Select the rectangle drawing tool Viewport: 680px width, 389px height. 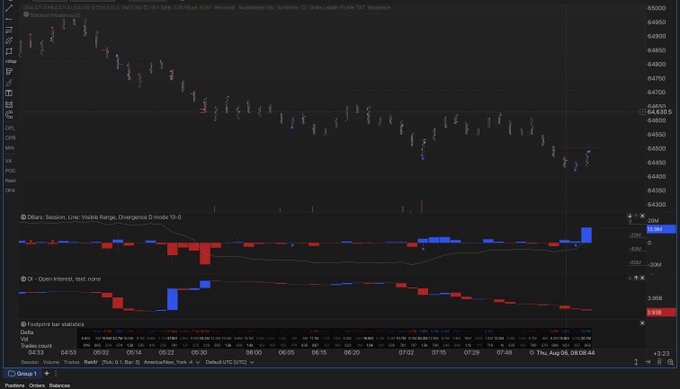click(x=9, y=51)
